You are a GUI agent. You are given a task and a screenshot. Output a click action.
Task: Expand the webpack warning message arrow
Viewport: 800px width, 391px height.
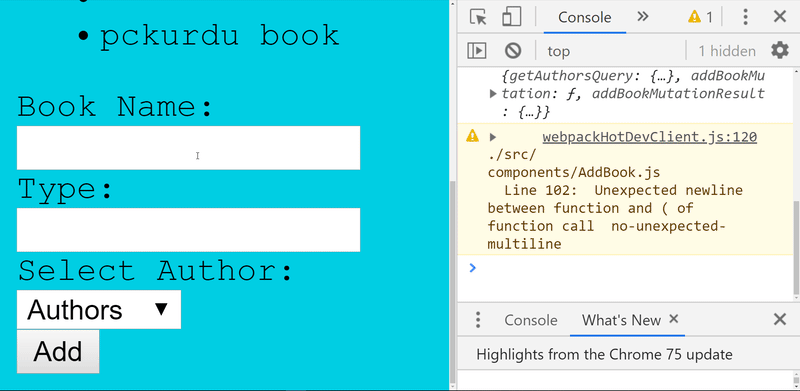[493, 137]
